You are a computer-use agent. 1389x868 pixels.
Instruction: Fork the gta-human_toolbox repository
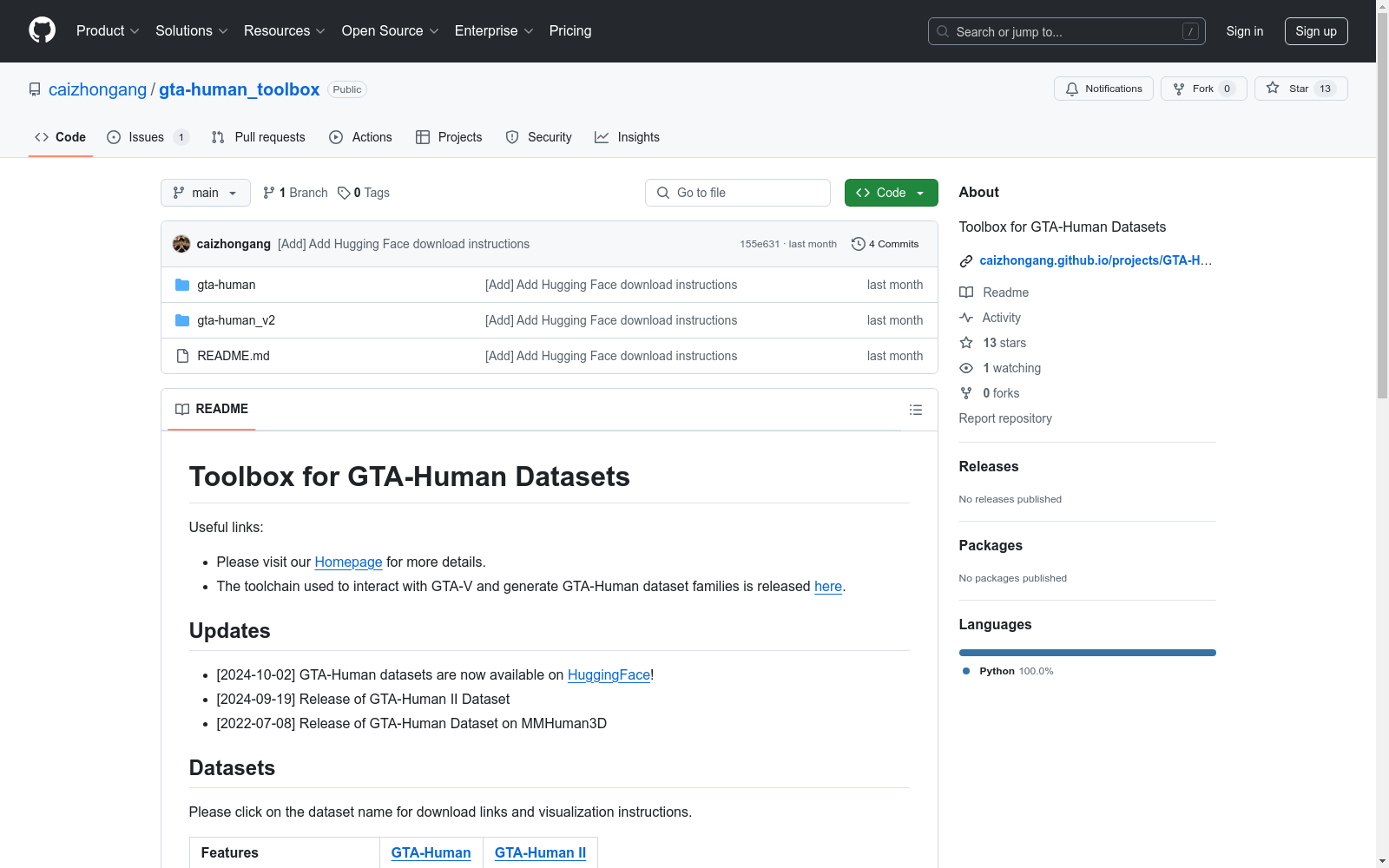[x=1202, y=89]
